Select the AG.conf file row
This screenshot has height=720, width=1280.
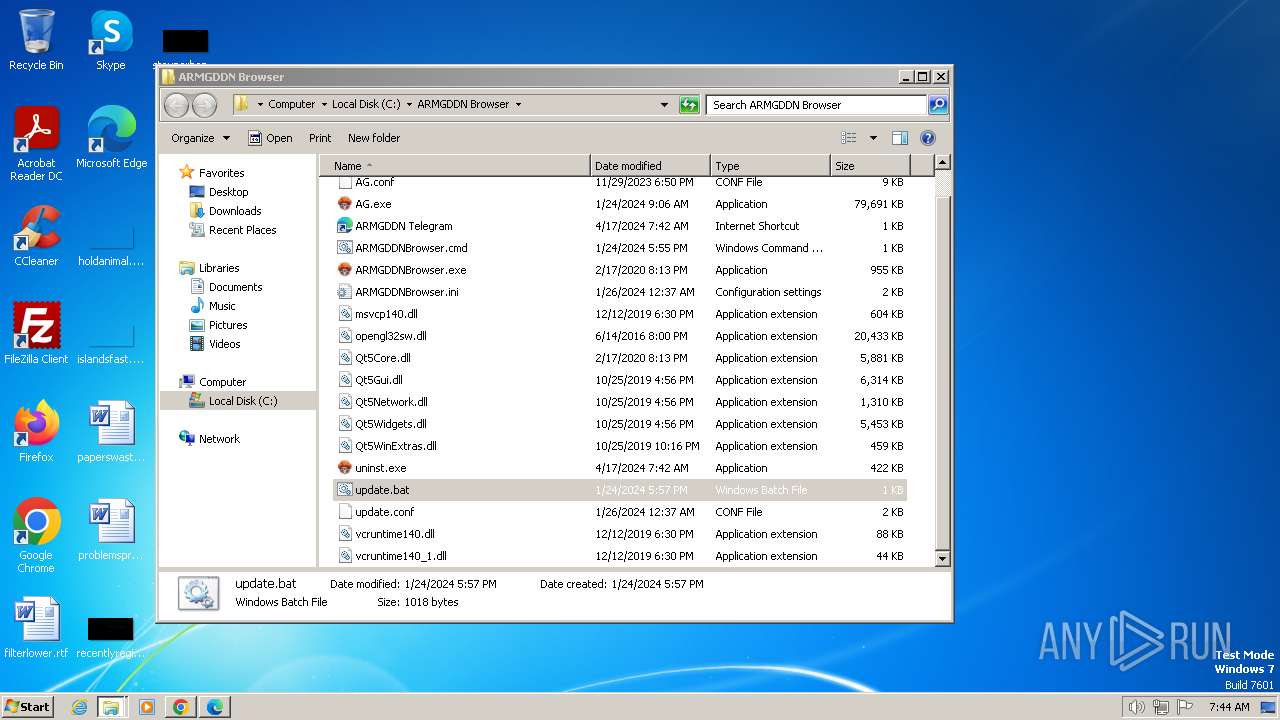(620, 183)
